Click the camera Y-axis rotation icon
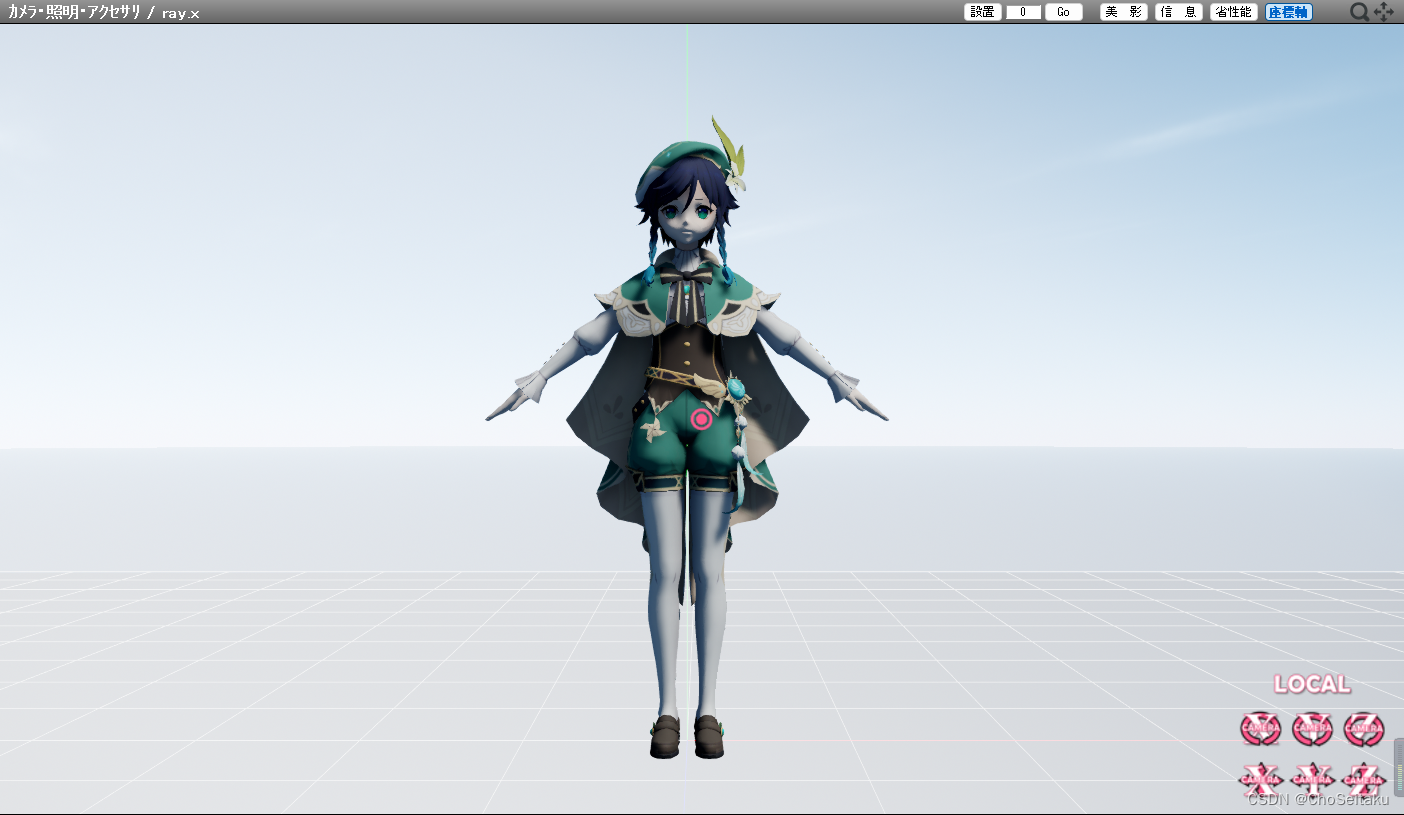This screenshot has height=815, width=1404. pos(1312,728)
